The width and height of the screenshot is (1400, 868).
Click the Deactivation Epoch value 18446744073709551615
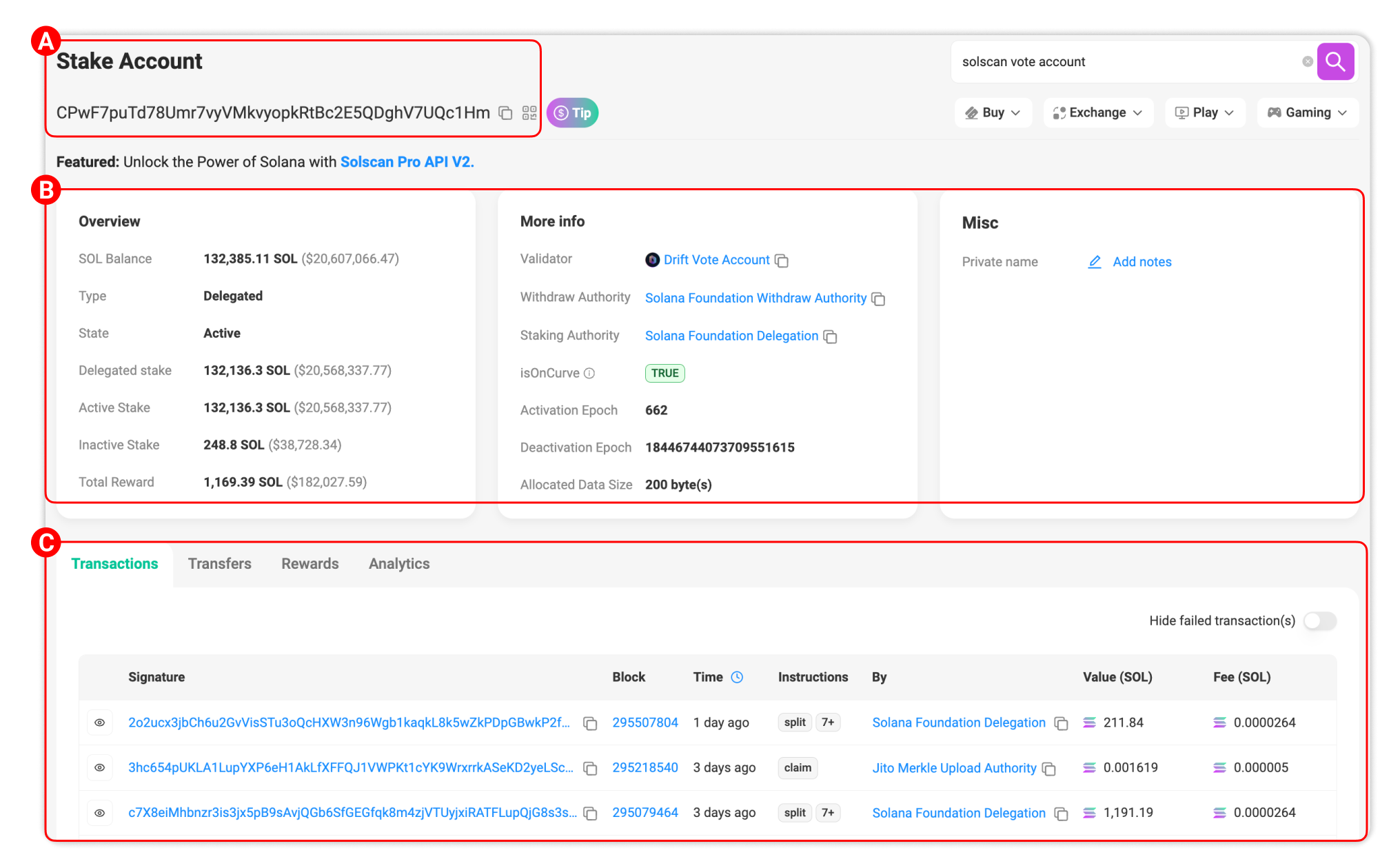click(720, 447)
